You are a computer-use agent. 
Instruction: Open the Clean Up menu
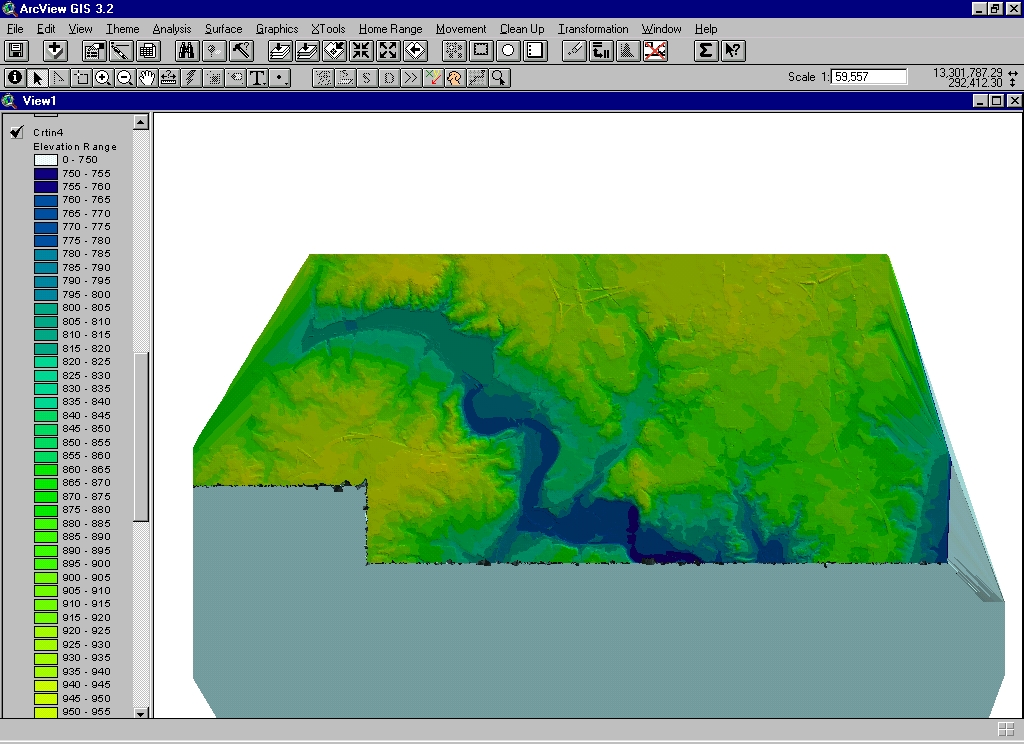522,29
